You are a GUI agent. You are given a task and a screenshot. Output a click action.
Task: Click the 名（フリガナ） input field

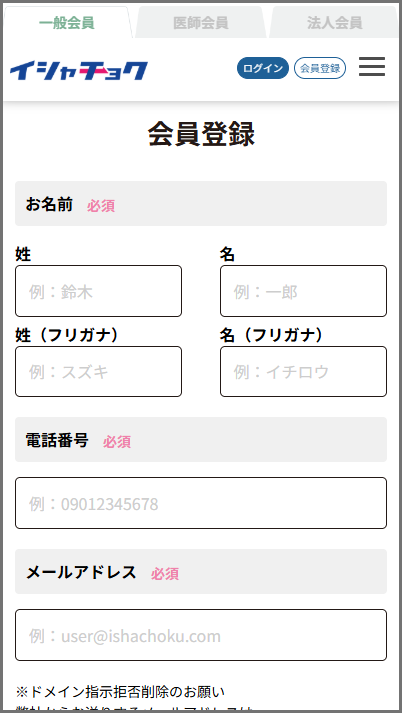tap(303, 372)
